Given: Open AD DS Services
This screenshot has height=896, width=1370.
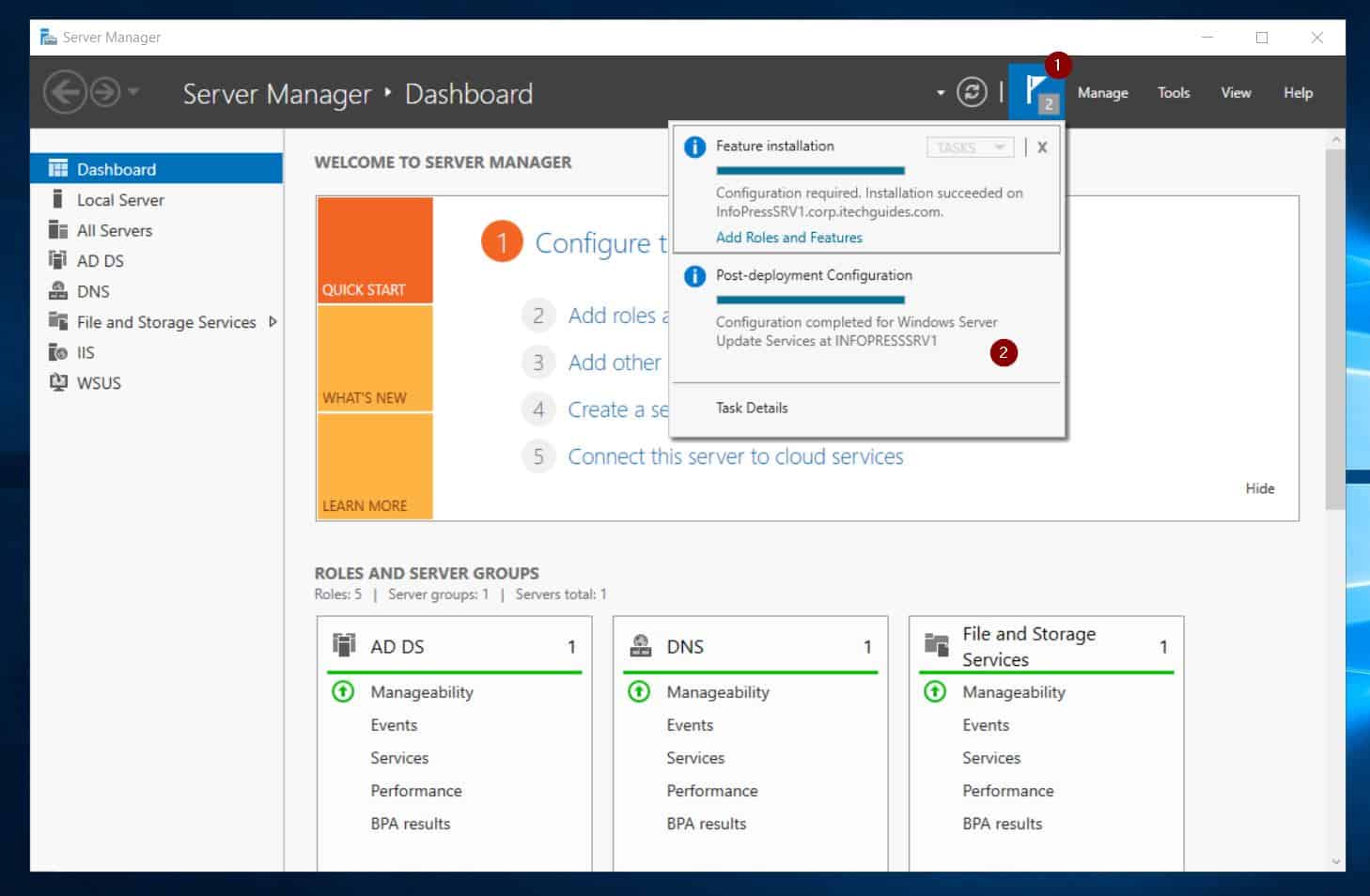Looking at the screenshot, I should click(399, 758).
